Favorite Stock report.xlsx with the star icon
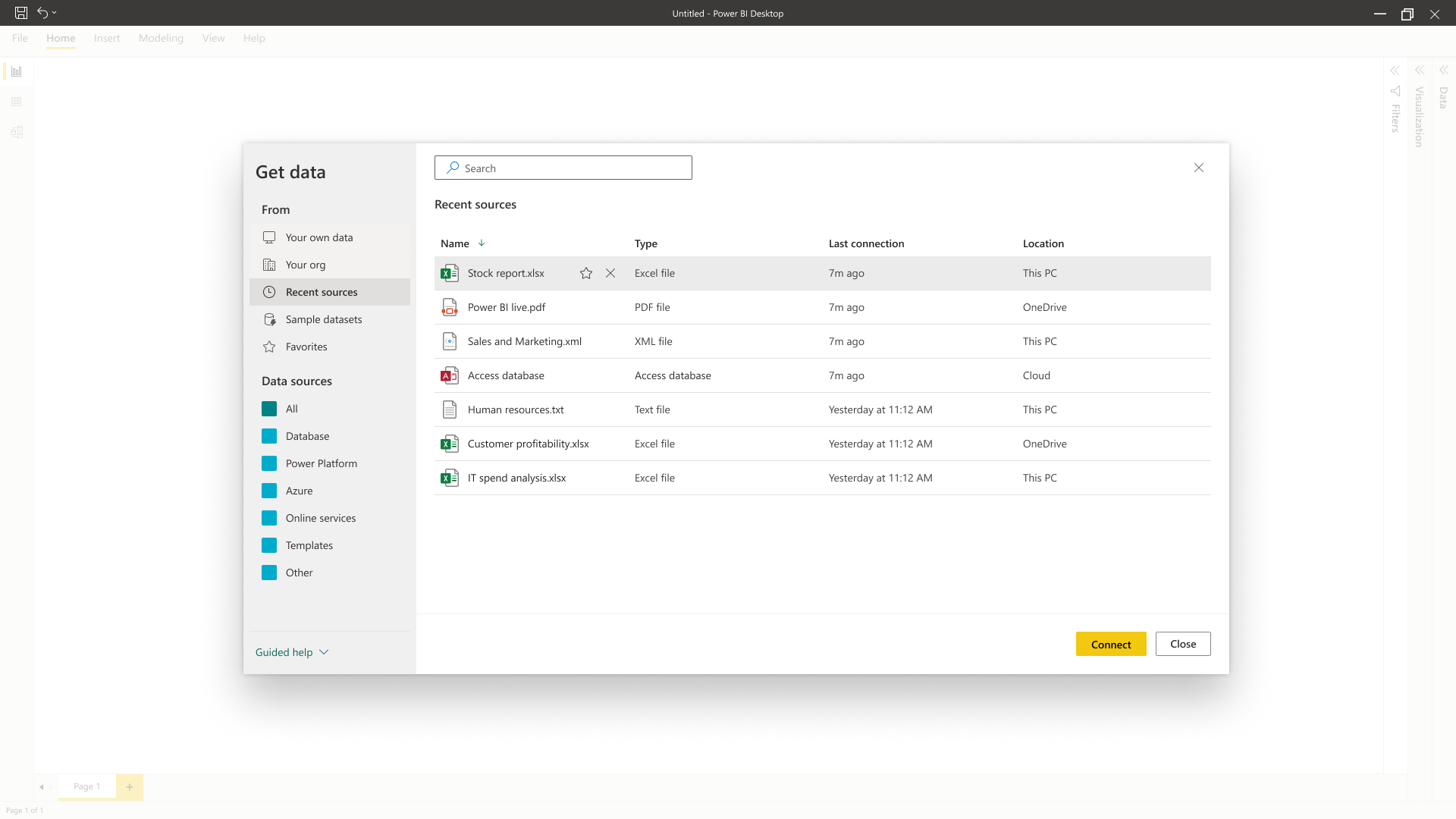1456x819 pixels. click(586, 274)
